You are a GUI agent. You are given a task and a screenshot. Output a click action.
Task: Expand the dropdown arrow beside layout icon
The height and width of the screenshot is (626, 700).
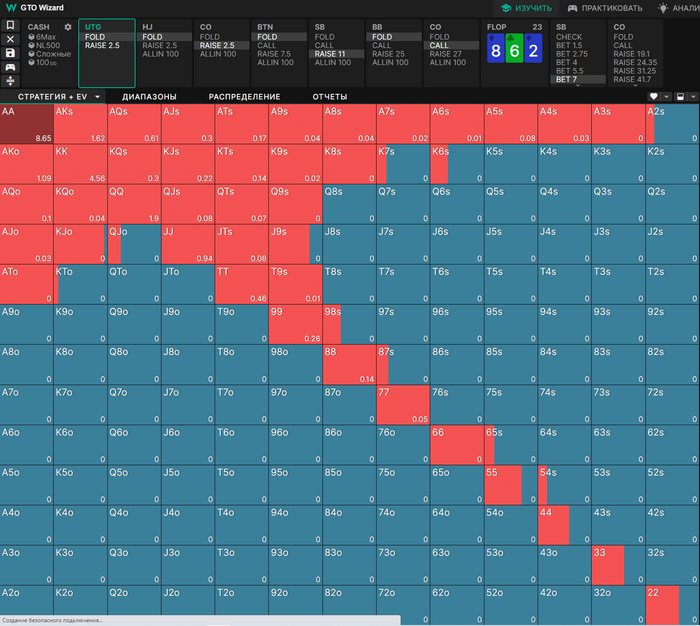coord(693,96)
